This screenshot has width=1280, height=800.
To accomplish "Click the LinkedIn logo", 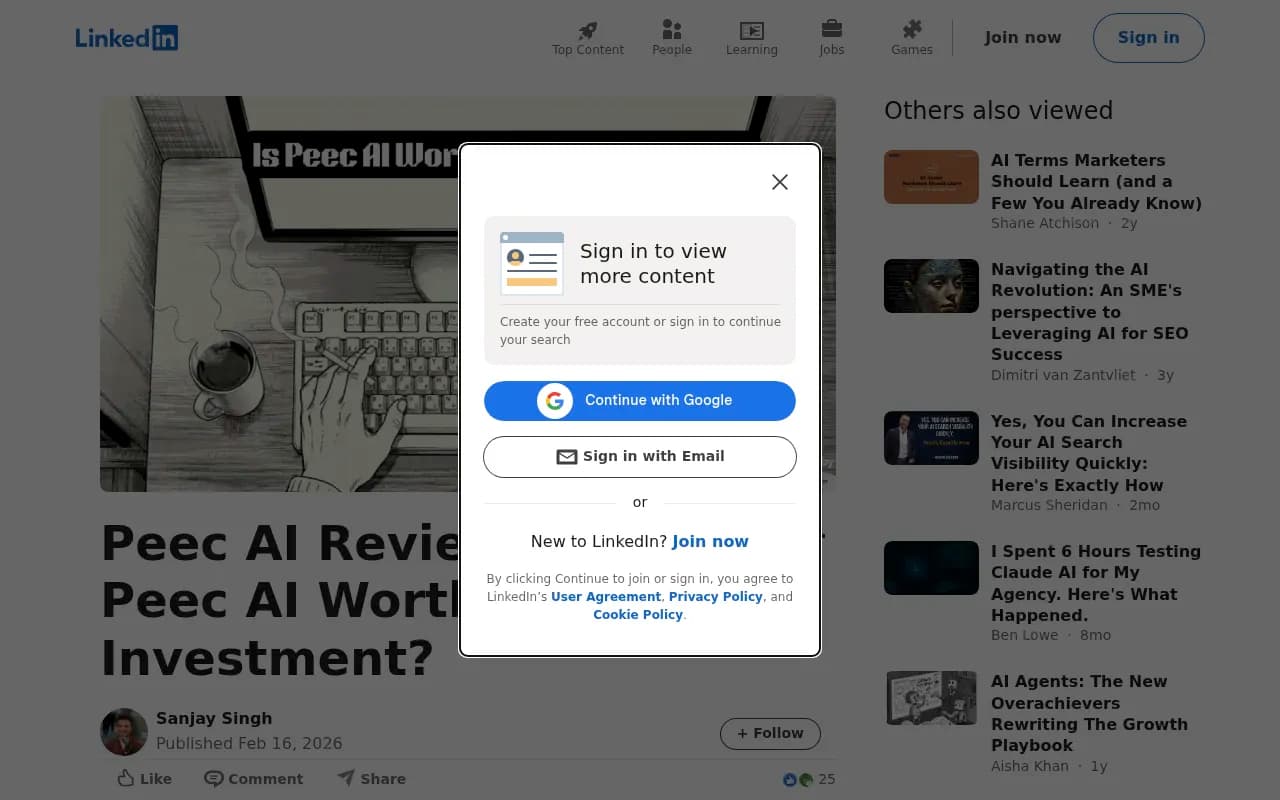I will (127, 38).
